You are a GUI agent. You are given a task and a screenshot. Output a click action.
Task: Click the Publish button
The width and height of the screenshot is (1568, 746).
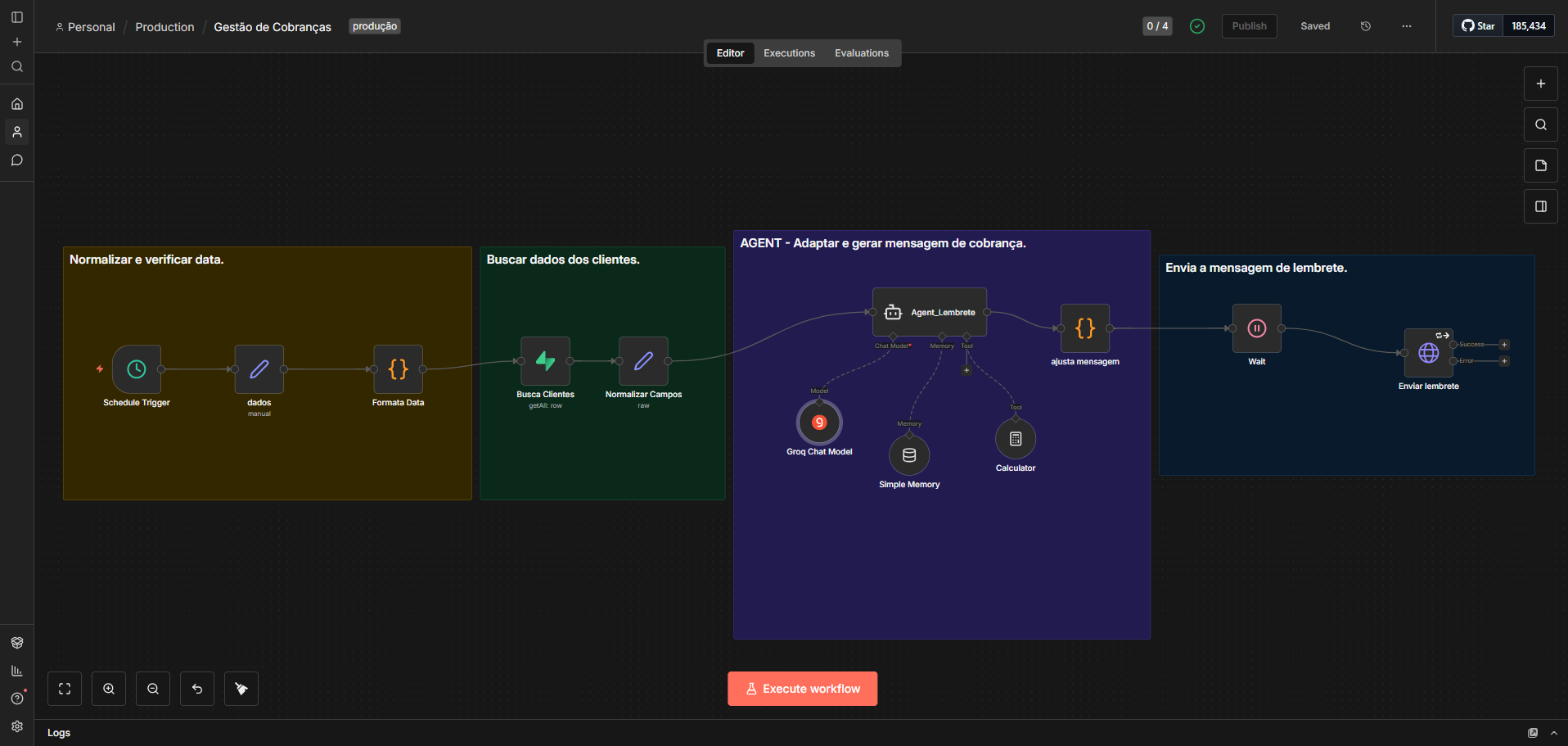tap(1249, 26)
